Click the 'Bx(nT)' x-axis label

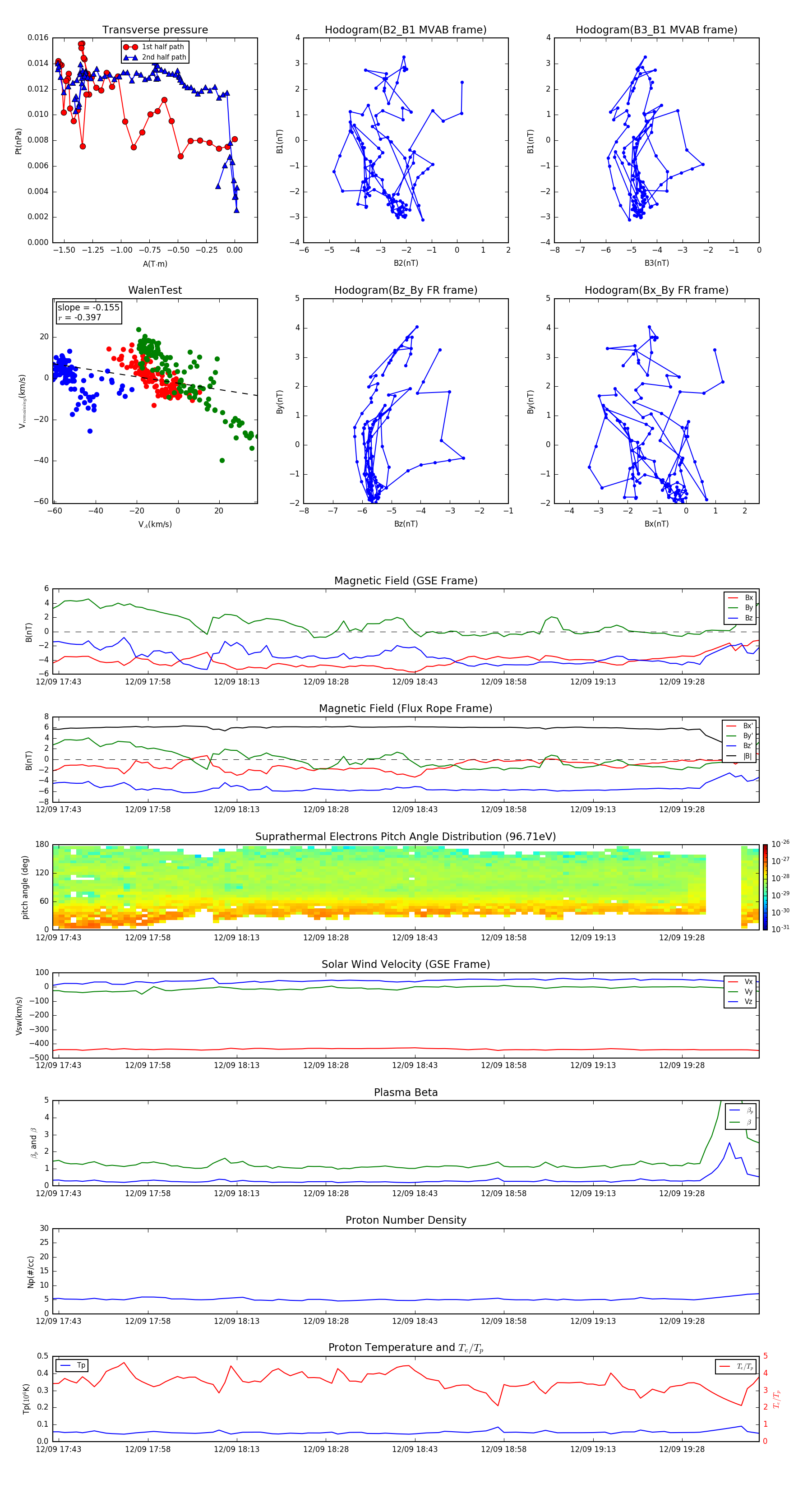pos(656,524)
